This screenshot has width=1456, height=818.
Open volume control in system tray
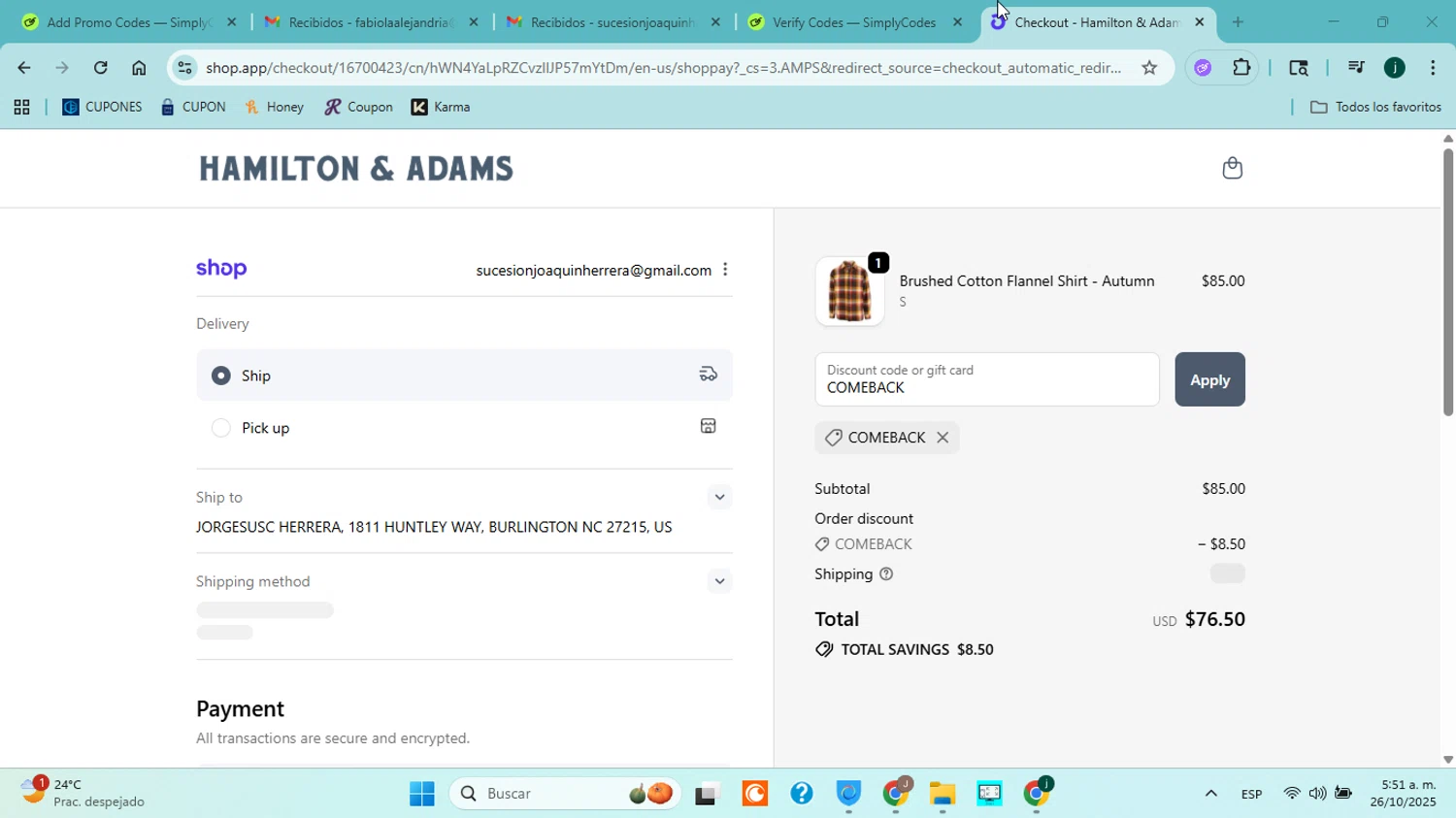tap(1317, 794)
